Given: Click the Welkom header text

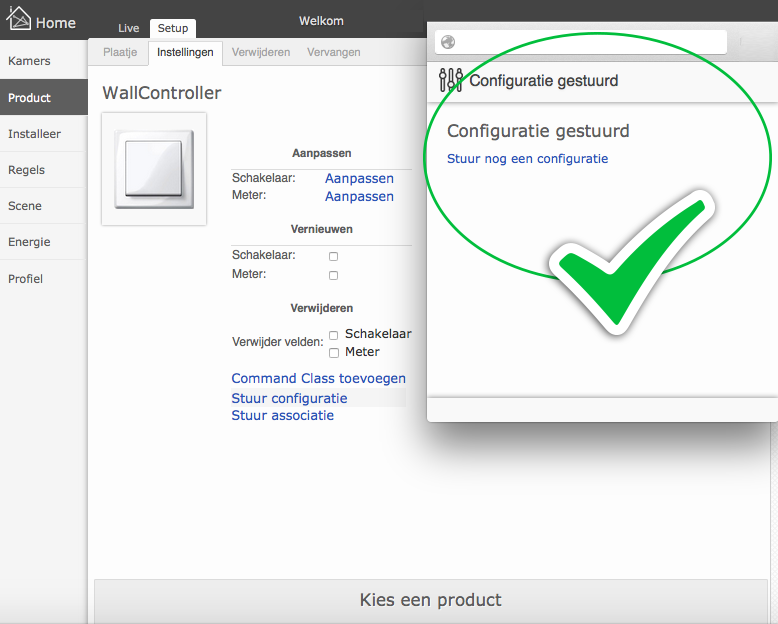Looking at the screenshot, I should [321, 21].
